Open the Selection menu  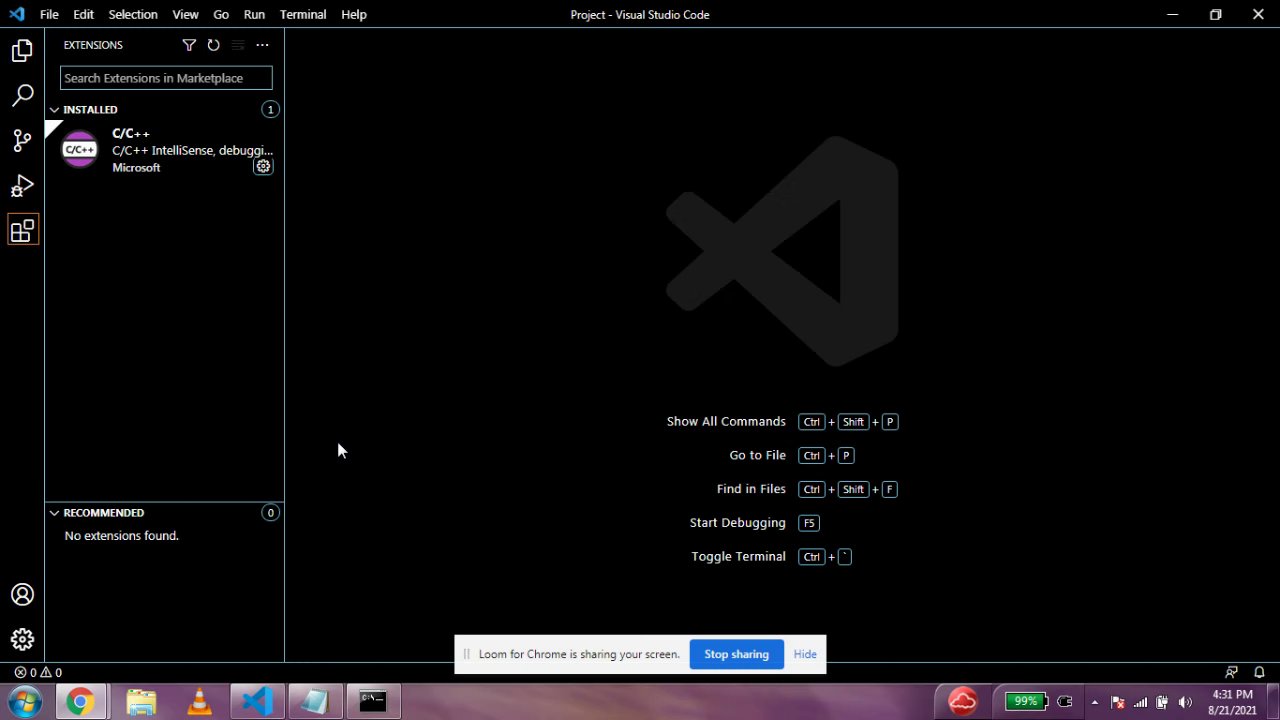coord(133,14)
